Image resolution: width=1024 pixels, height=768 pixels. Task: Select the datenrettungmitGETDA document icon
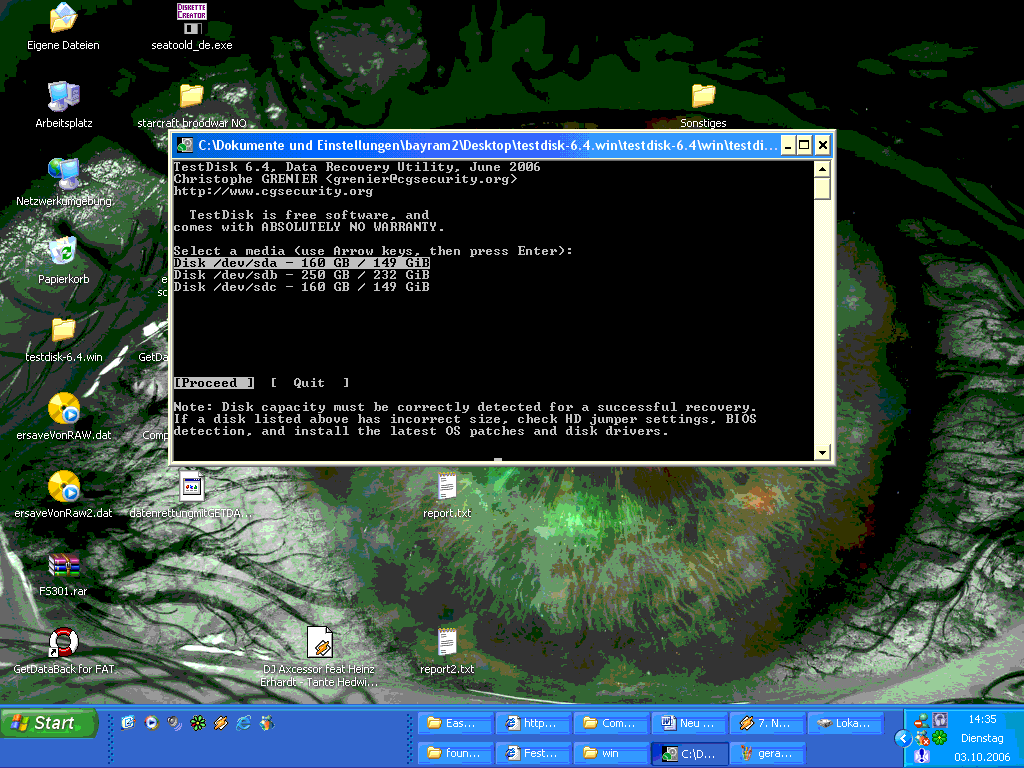[x=191, y=487]
